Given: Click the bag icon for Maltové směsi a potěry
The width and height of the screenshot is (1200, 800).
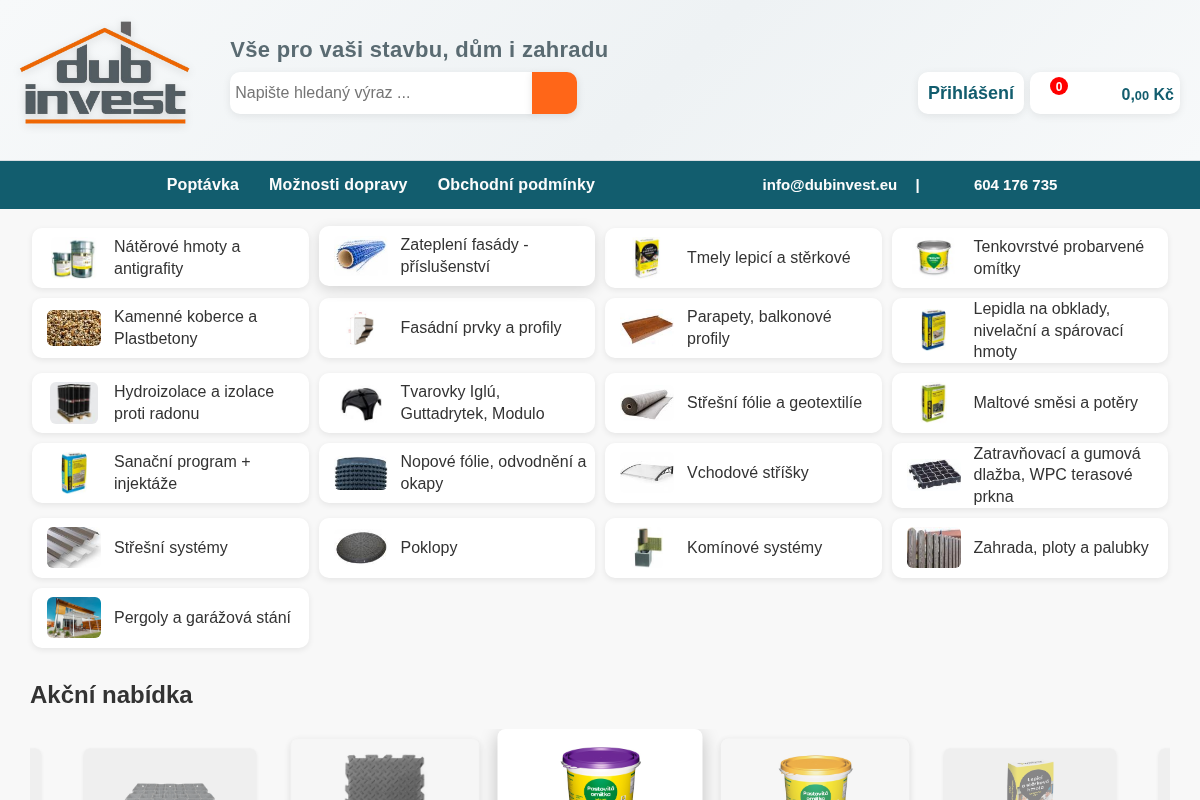Looking at the screenshot, I should click(x=934, y=403).
